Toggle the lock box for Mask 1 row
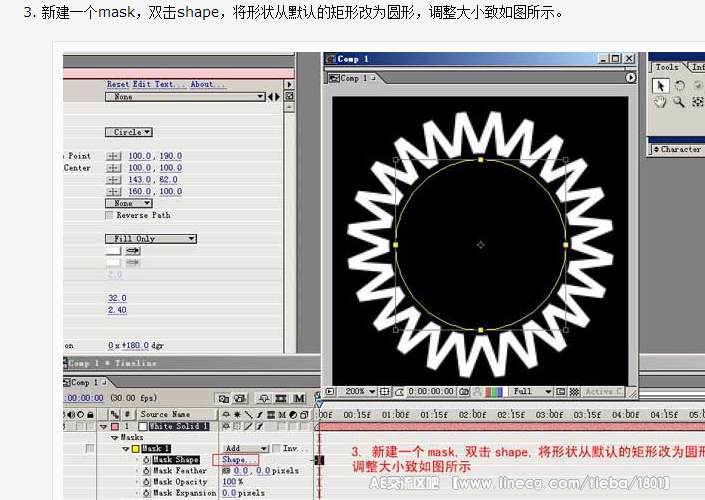This screenshot has width=705, height=500. [x=90, y=448]
